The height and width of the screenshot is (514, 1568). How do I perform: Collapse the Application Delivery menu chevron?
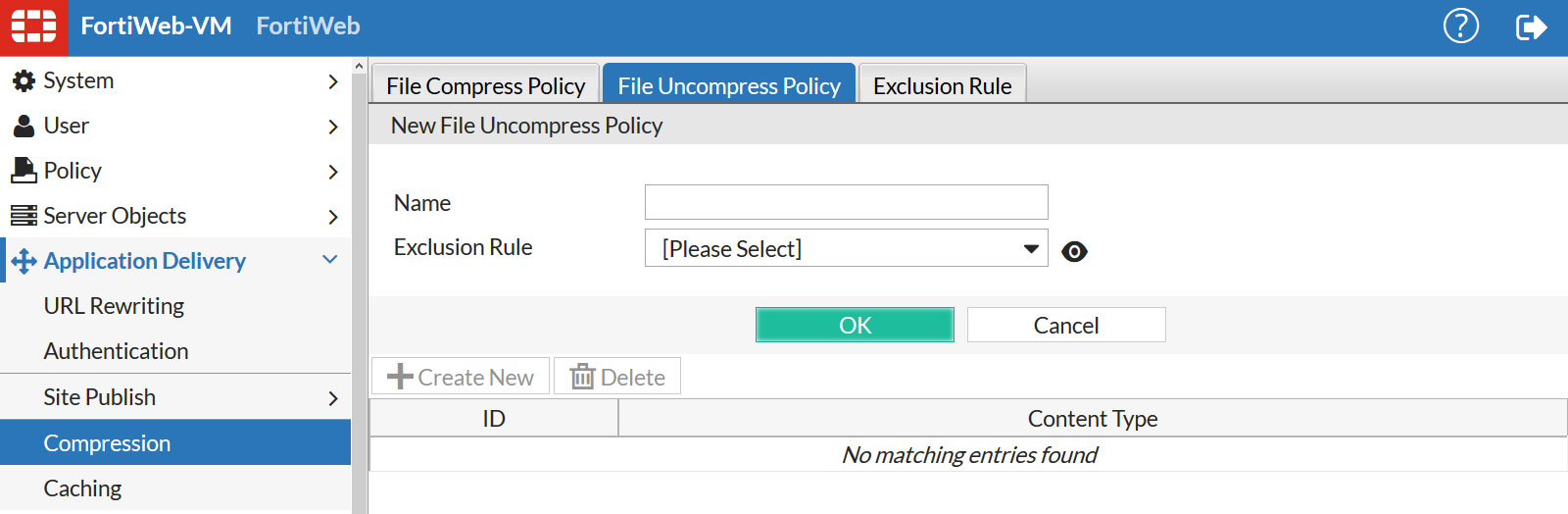coord(330,260)
